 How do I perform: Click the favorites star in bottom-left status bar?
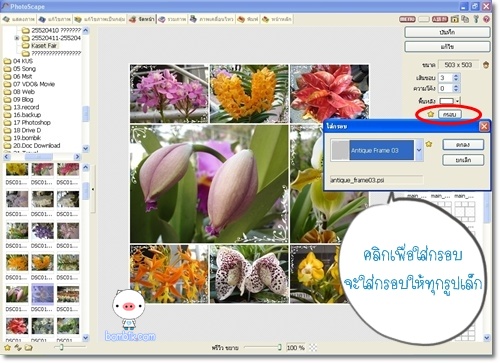click(7, 348)
